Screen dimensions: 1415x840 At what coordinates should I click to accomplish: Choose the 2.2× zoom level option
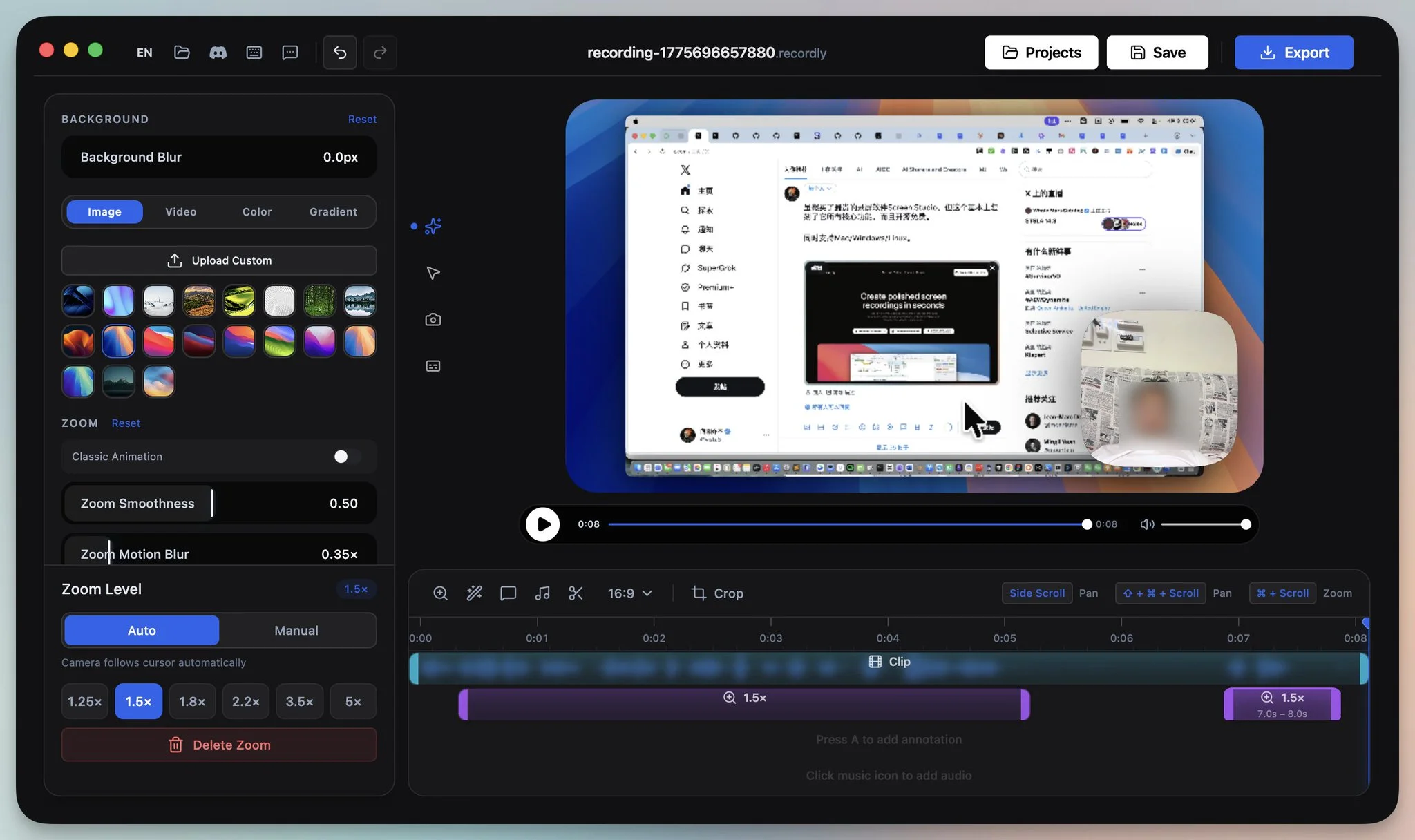(245, 702)
